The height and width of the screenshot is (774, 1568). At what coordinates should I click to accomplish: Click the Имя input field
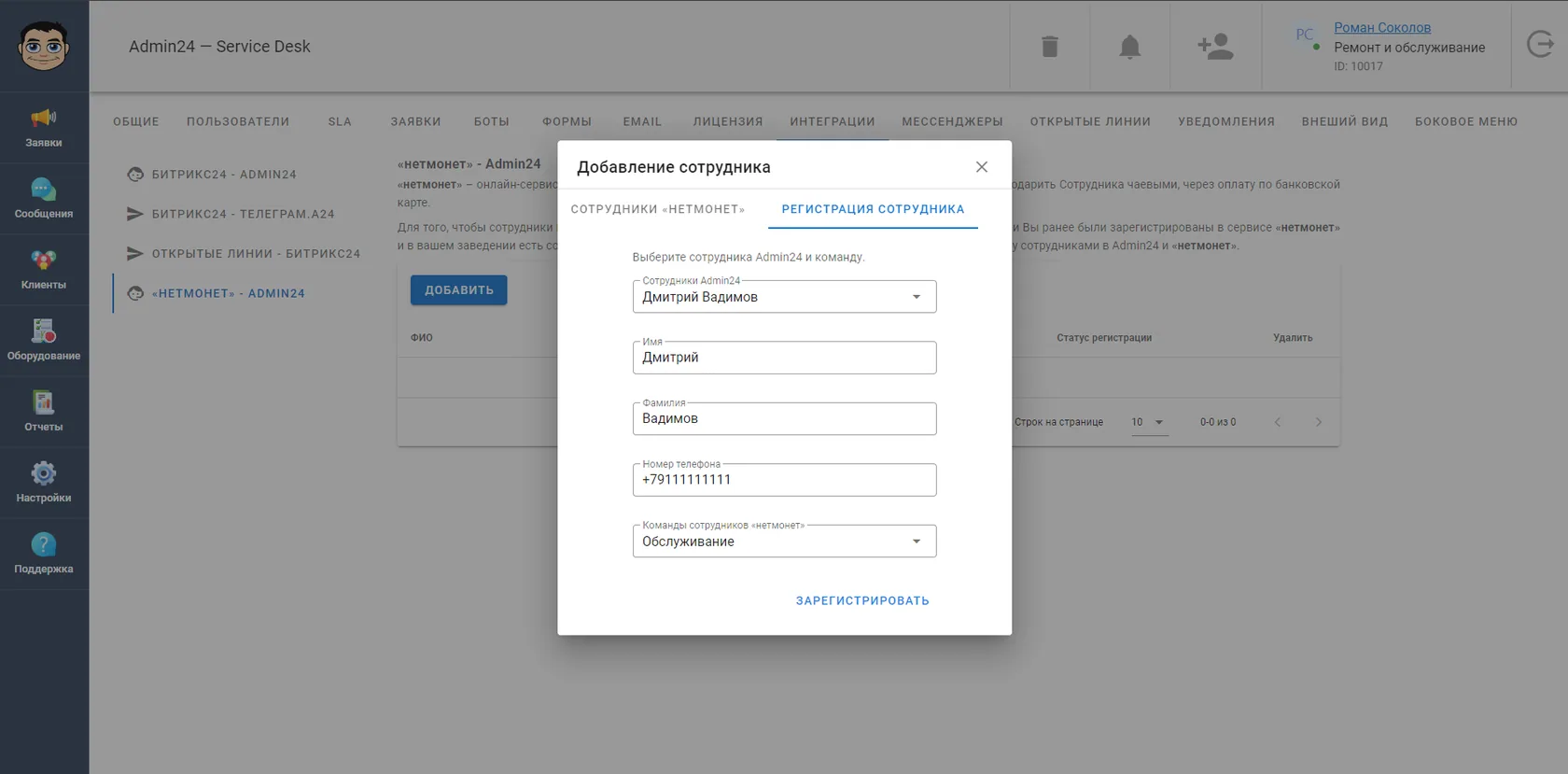pos(784,358)
